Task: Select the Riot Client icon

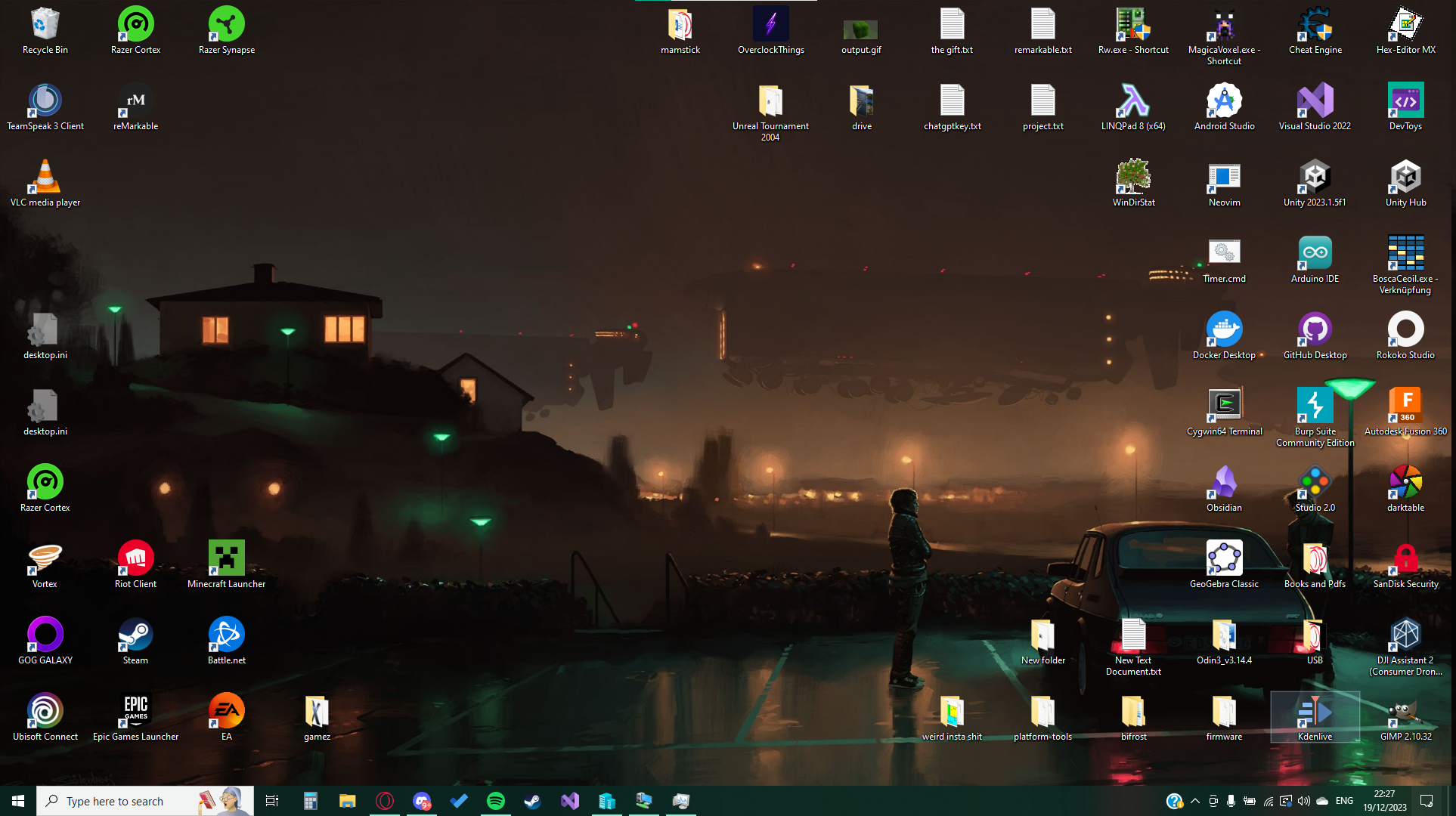Action: tap(135, 564)
